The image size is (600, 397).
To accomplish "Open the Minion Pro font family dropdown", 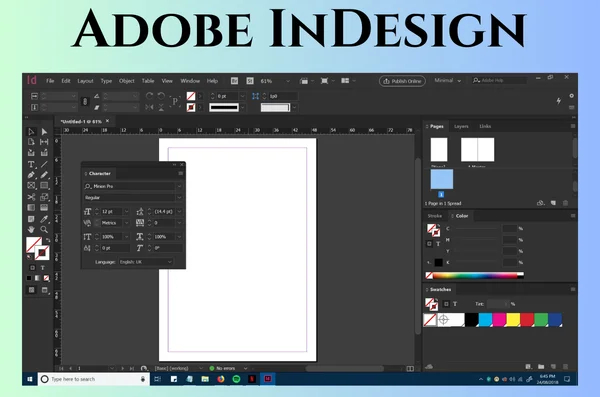I will [179, 186].
